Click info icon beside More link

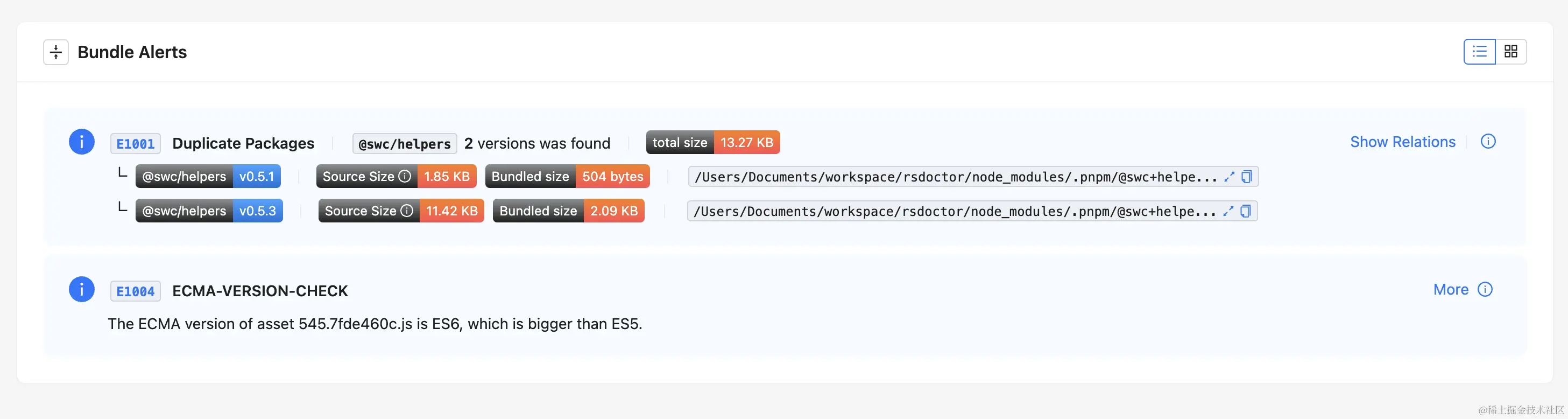pyautogui.click(x=1485, y=289)
